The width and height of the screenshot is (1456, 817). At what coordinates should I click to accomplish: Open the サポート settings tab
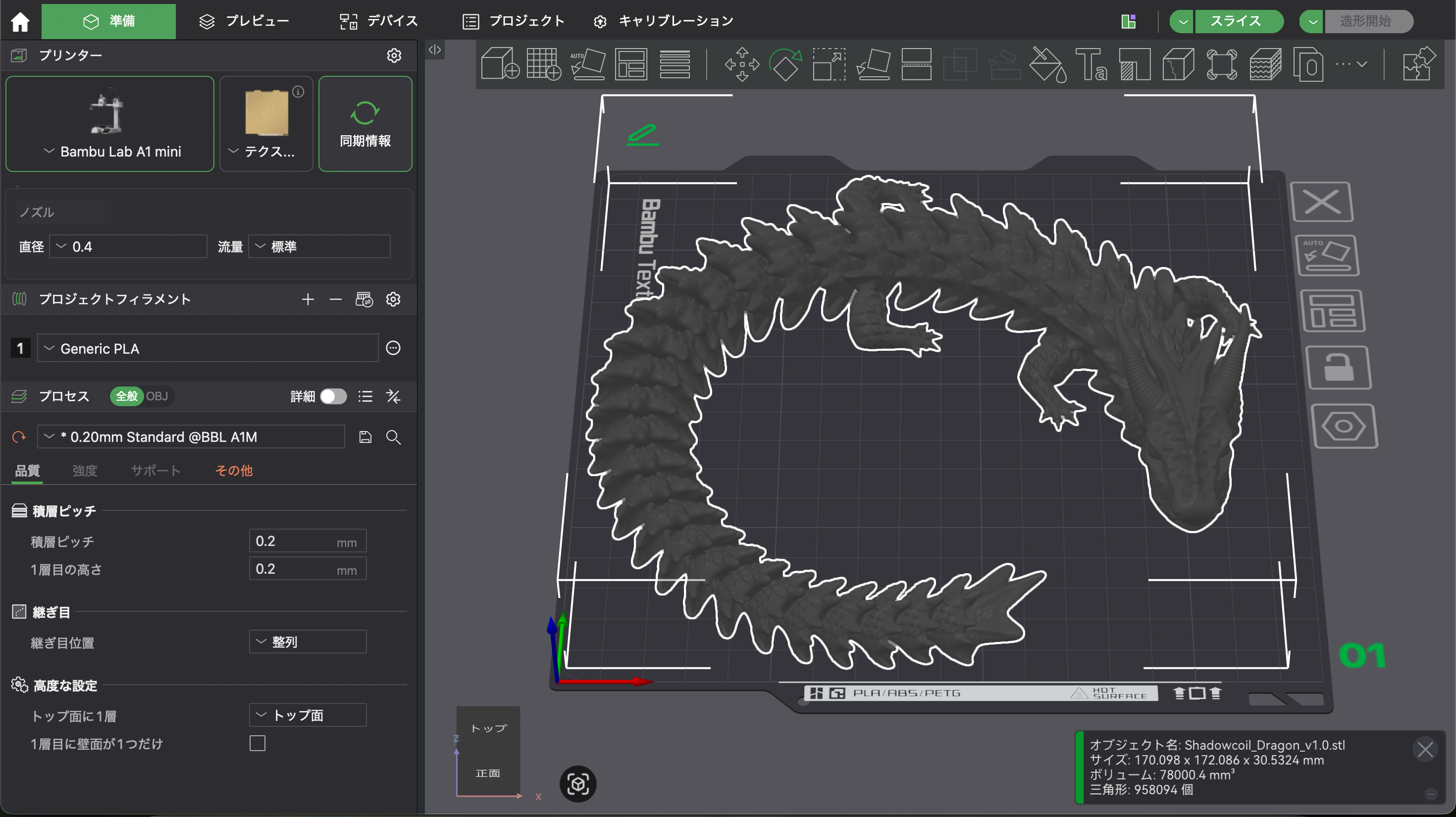(x=156, y=470)
